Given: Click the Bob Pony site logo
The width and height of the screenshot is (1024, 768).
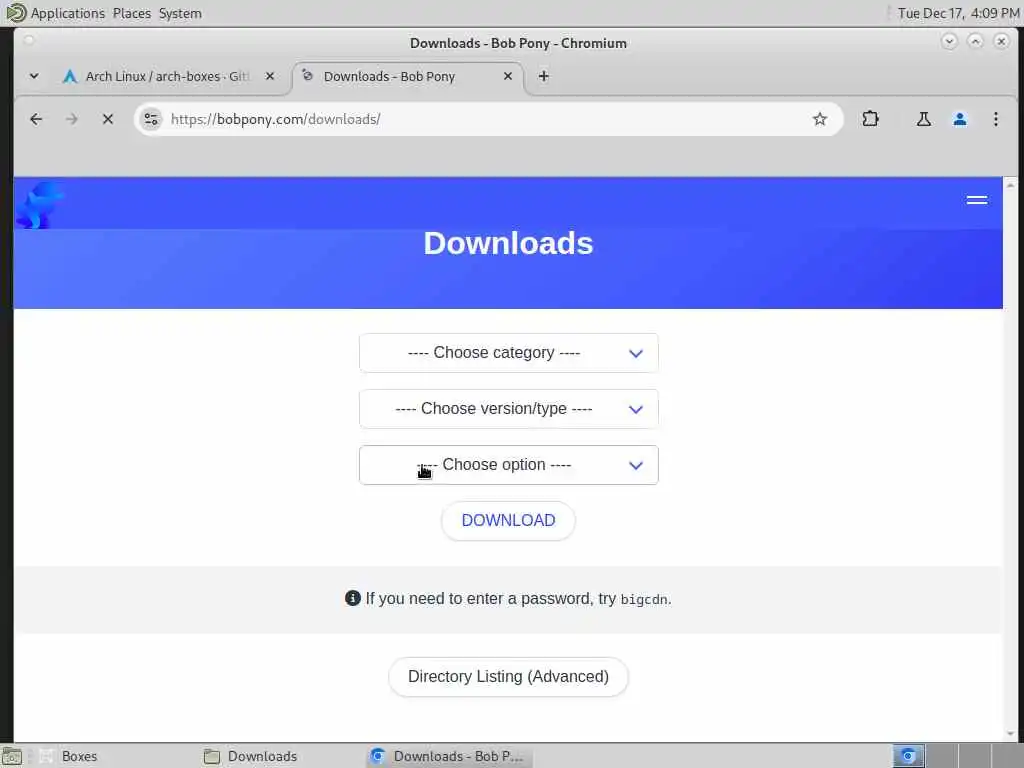Looking at the screenshot, I should click(39, 205).
